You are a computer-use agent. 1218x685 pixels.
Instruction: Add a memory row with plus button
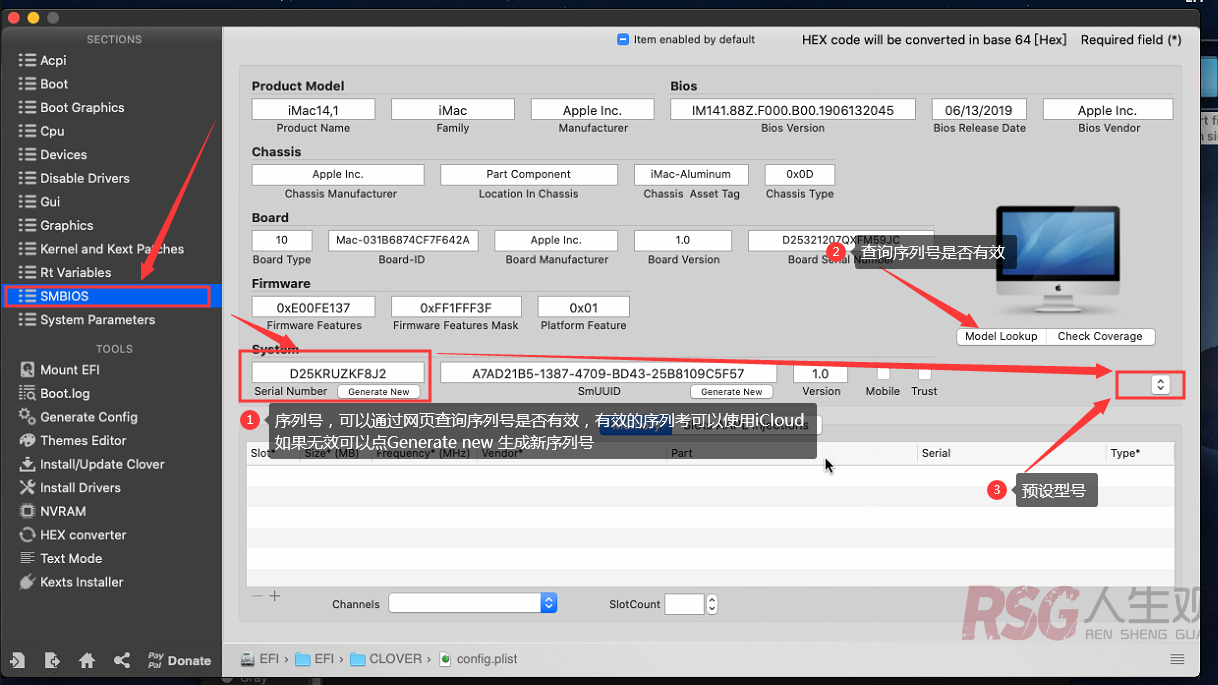coord(275,596)
